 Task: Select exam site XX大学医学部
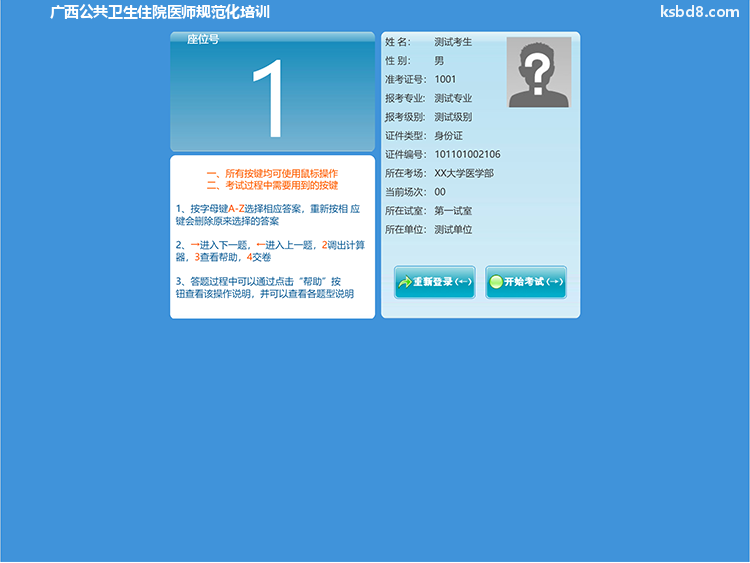coord(464,173)
